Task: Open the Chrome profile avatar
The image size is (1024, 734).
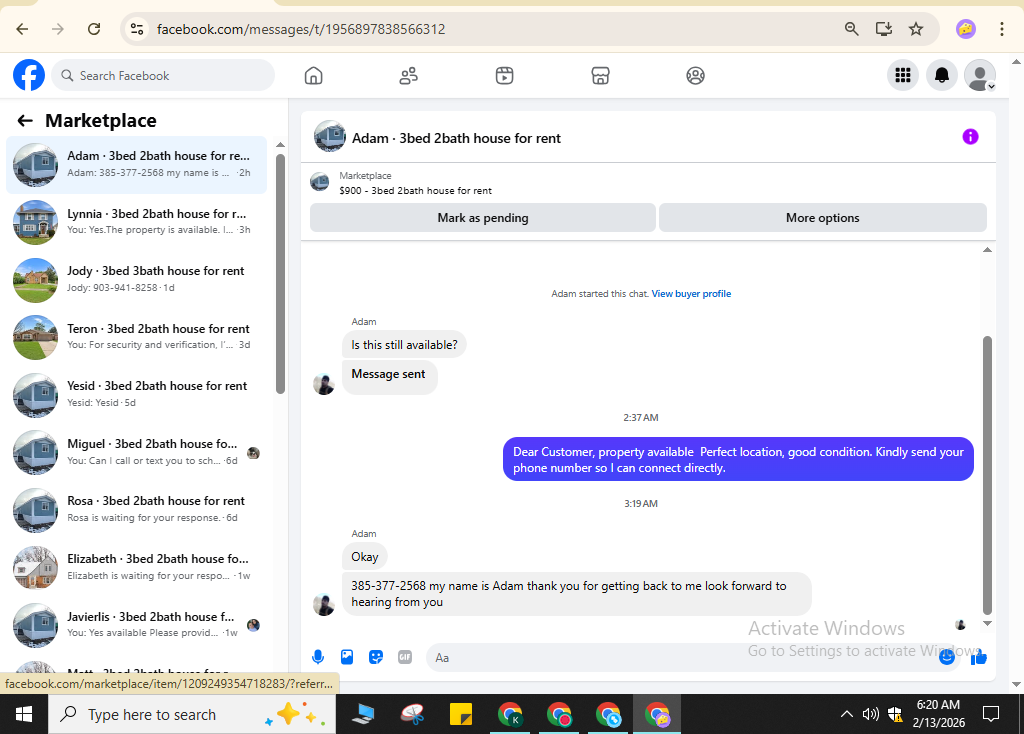Action: pyautogui.click(x=965, y=29)
